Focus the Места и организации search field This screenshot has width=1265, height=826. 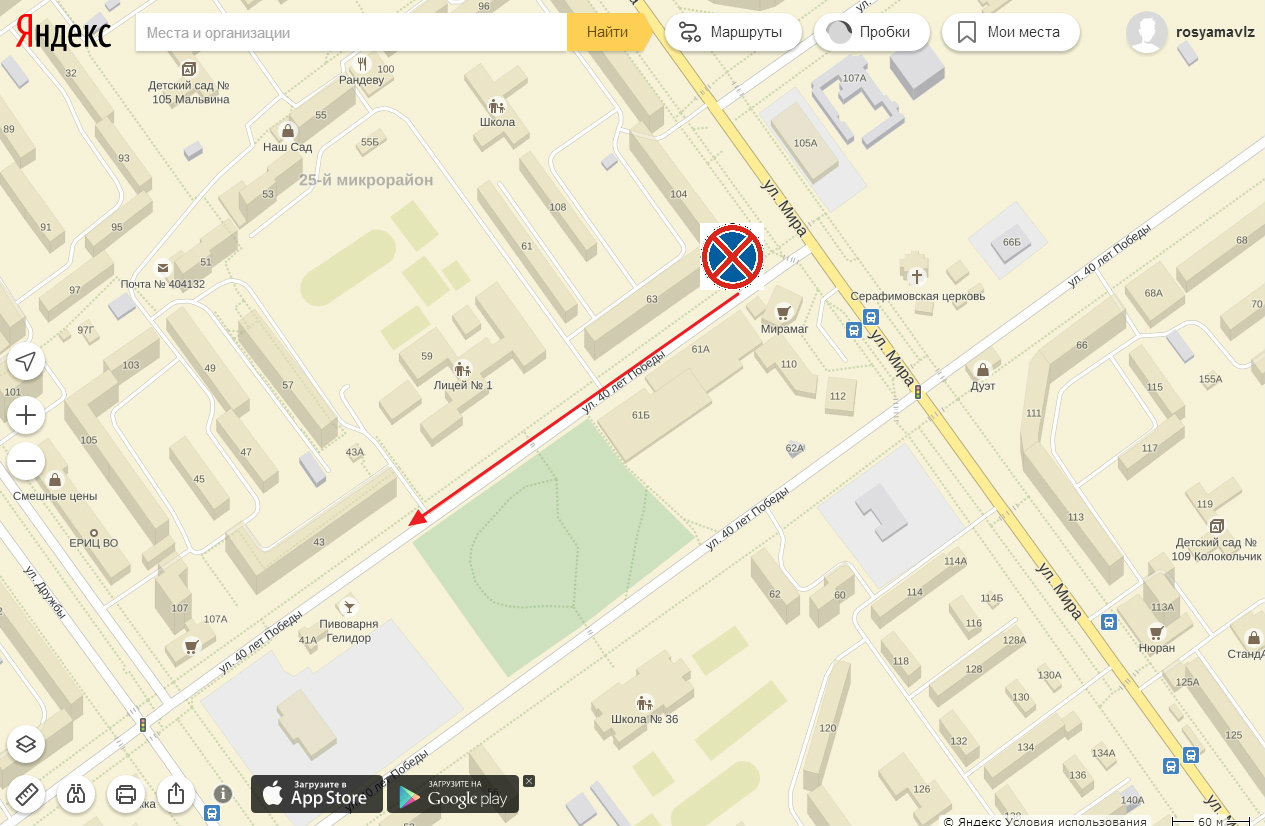[x=351, y=32]
